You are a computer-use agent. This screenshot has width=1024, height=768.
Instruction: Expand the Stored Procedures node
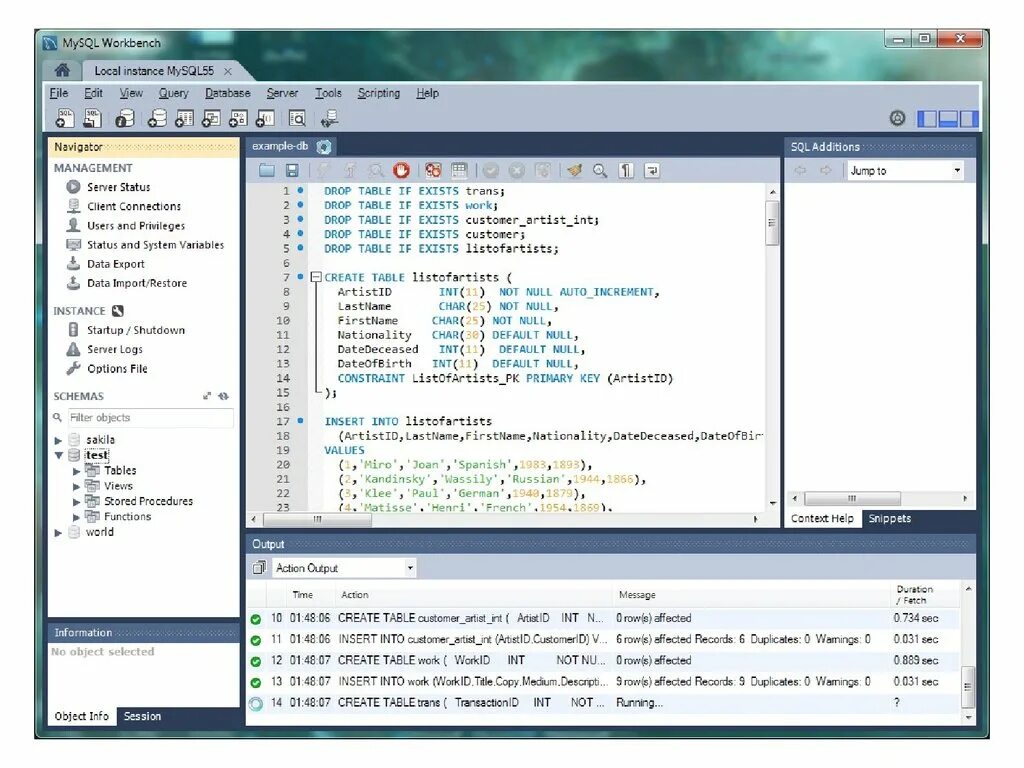tap(76, 502)
